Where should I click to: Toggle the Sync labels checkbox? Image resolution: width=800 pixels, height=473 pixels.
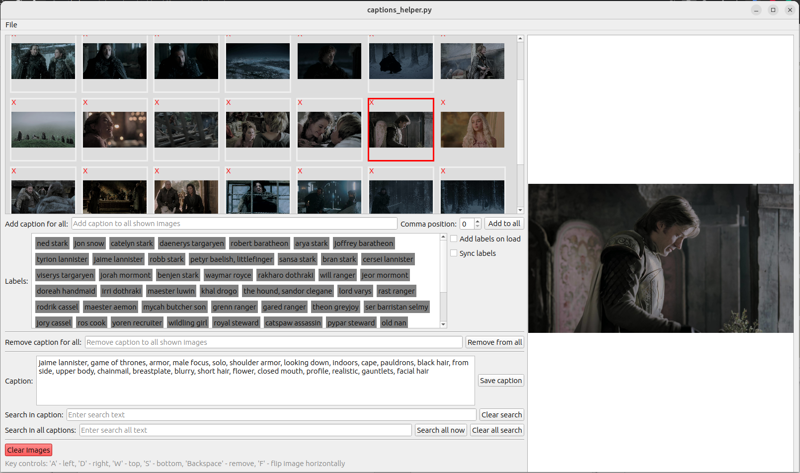click(x=454, y=253)
